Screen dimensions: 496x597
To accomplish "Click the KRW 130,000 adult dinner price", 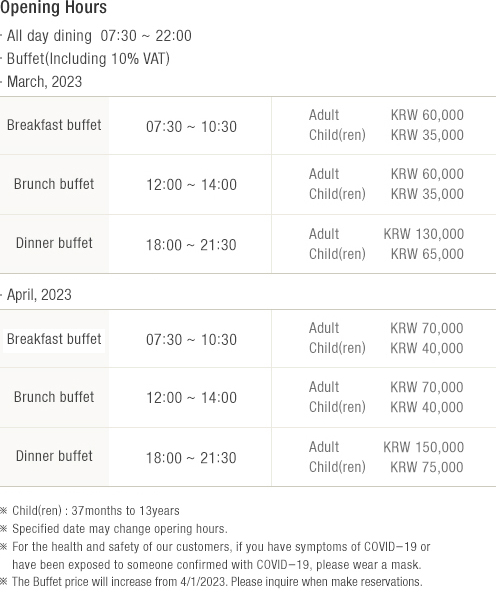I will click(424, 234).
